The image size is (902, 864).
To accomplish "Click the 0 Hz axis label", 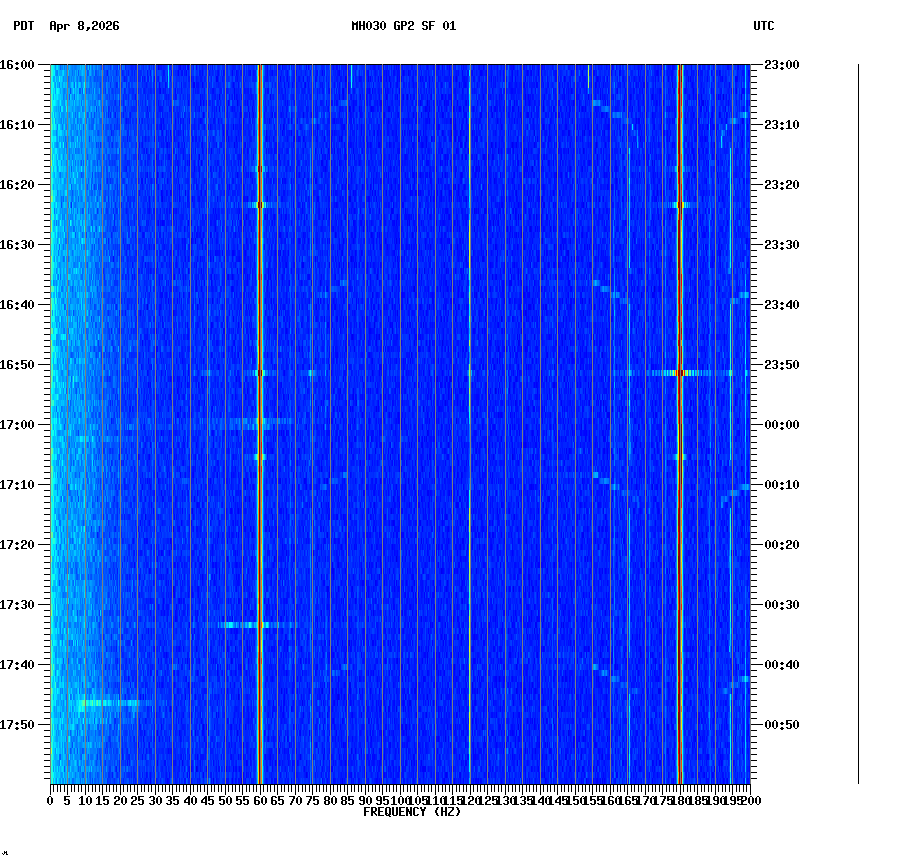I will (48, 801).
